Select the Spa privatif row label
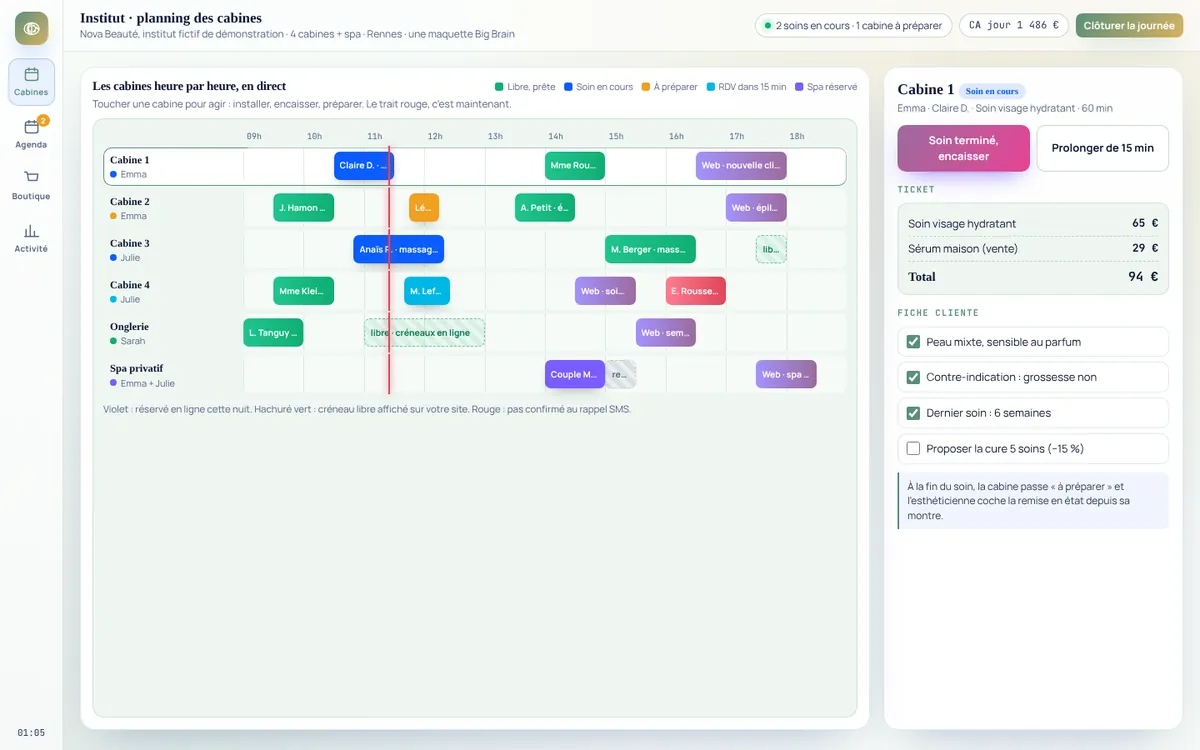The height and width of the screenshot is (750, 1200). (x=174, y=375)
